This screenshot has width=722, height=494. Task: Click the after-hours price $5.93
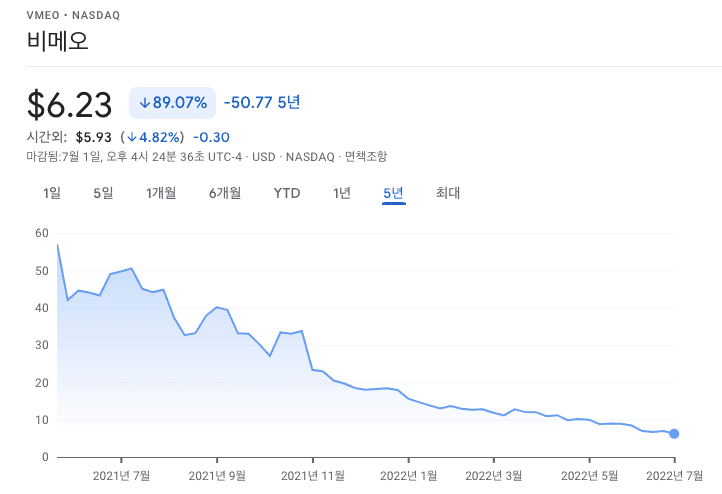(93, 137)
